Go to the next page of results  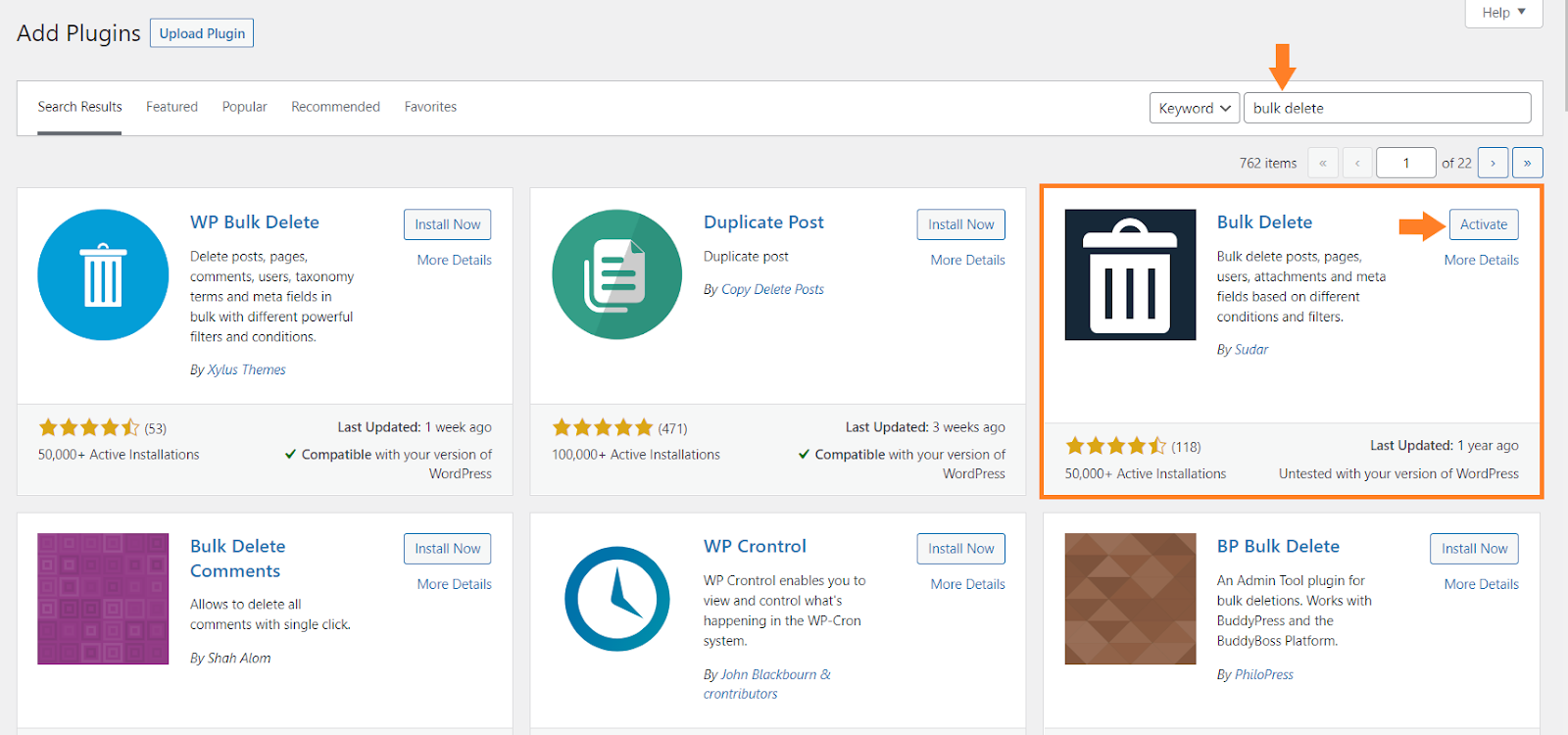1493,163
